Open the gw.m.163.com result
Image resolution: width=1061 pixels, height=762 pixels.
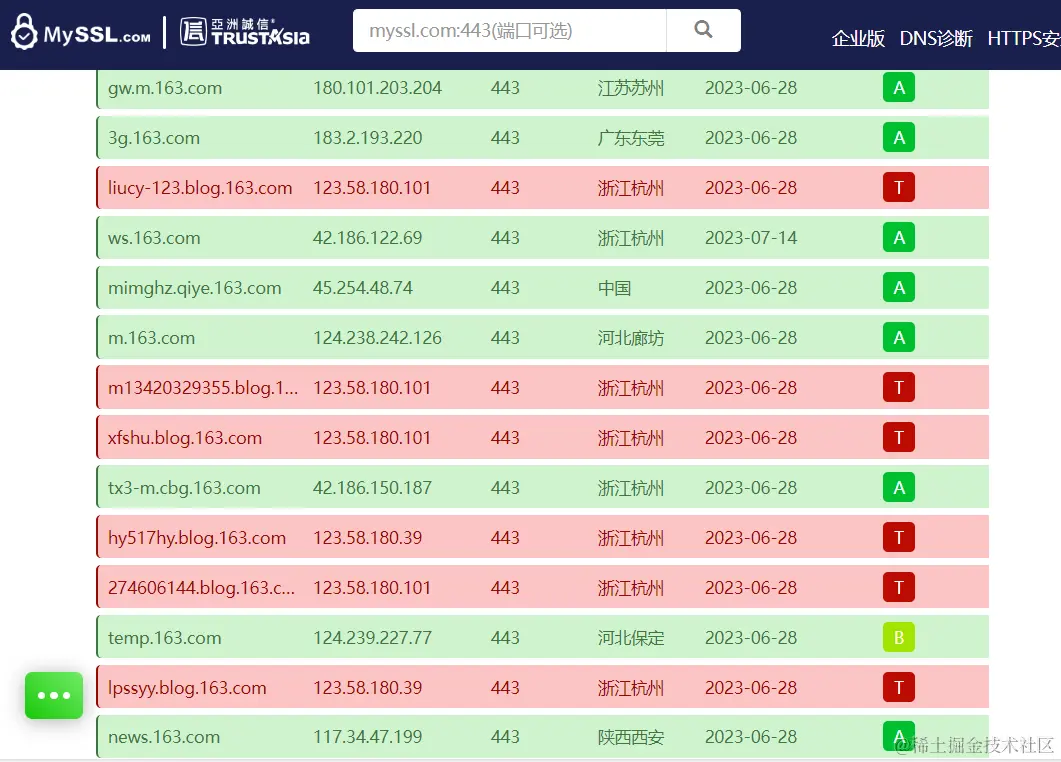165,88
